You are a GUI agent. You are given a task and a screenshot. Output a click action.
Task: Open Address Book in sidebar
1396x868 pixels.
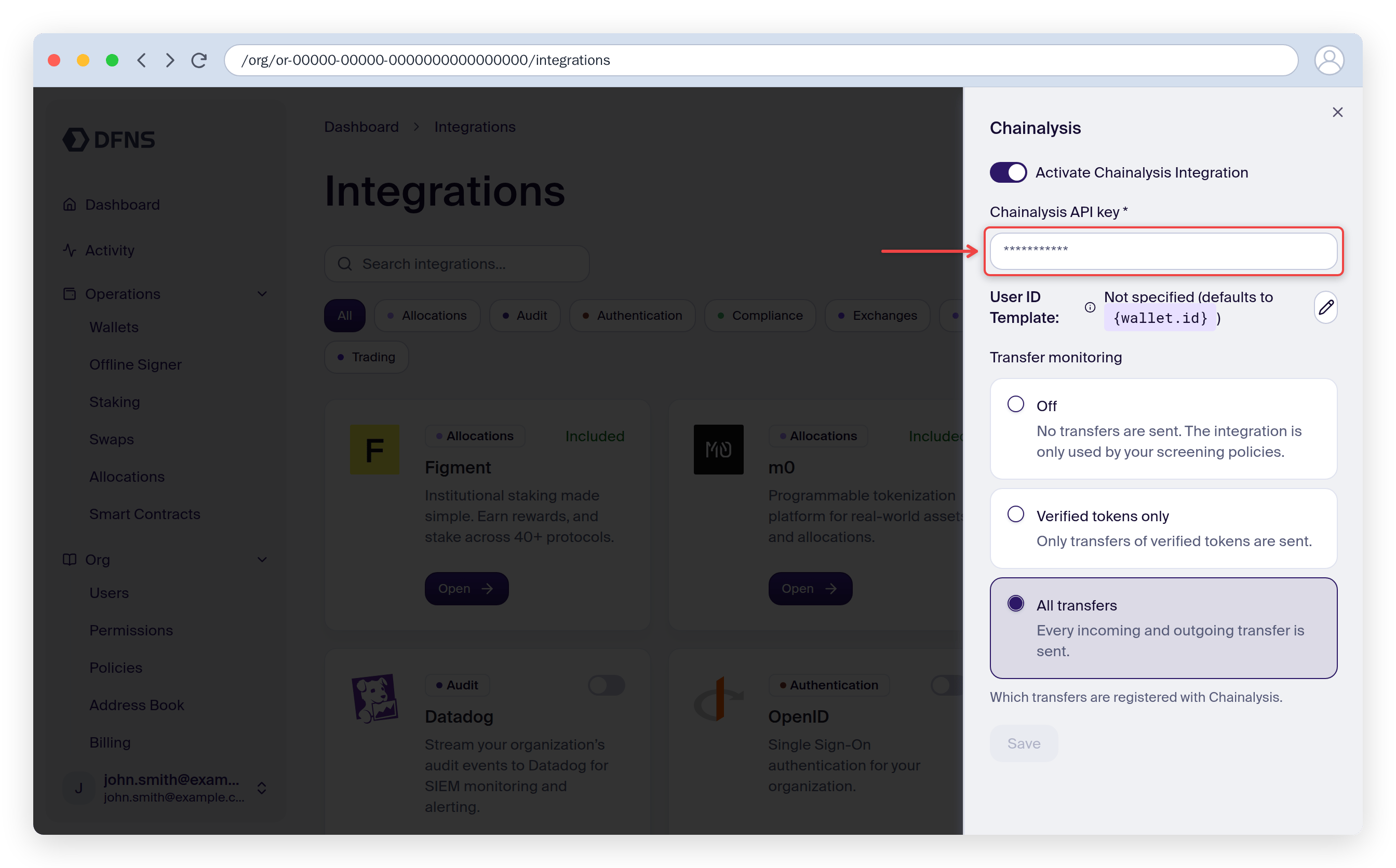click(x=137, y=705)
